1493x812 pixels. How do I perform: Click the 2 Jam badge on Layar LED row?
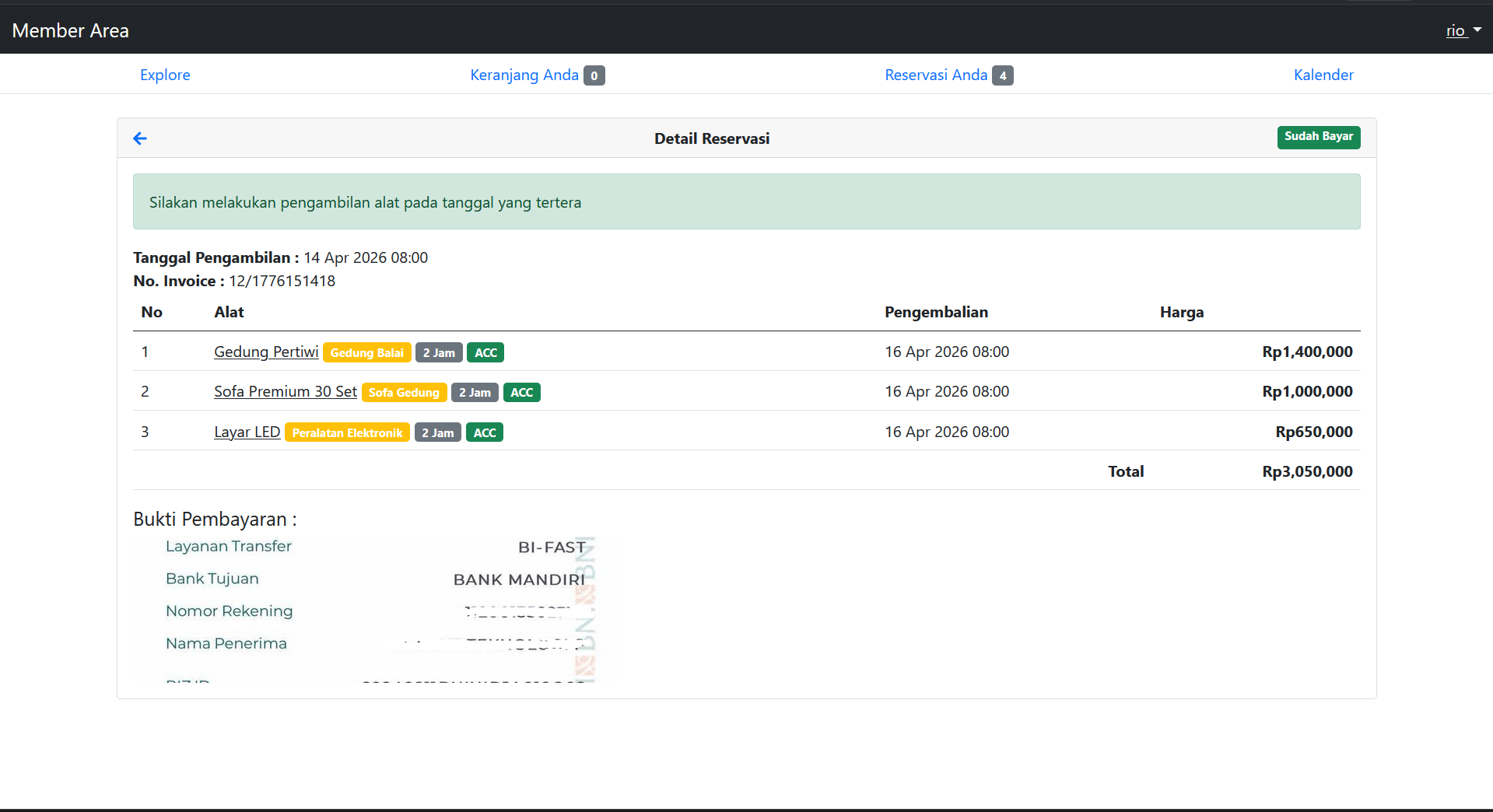(438, 432)
